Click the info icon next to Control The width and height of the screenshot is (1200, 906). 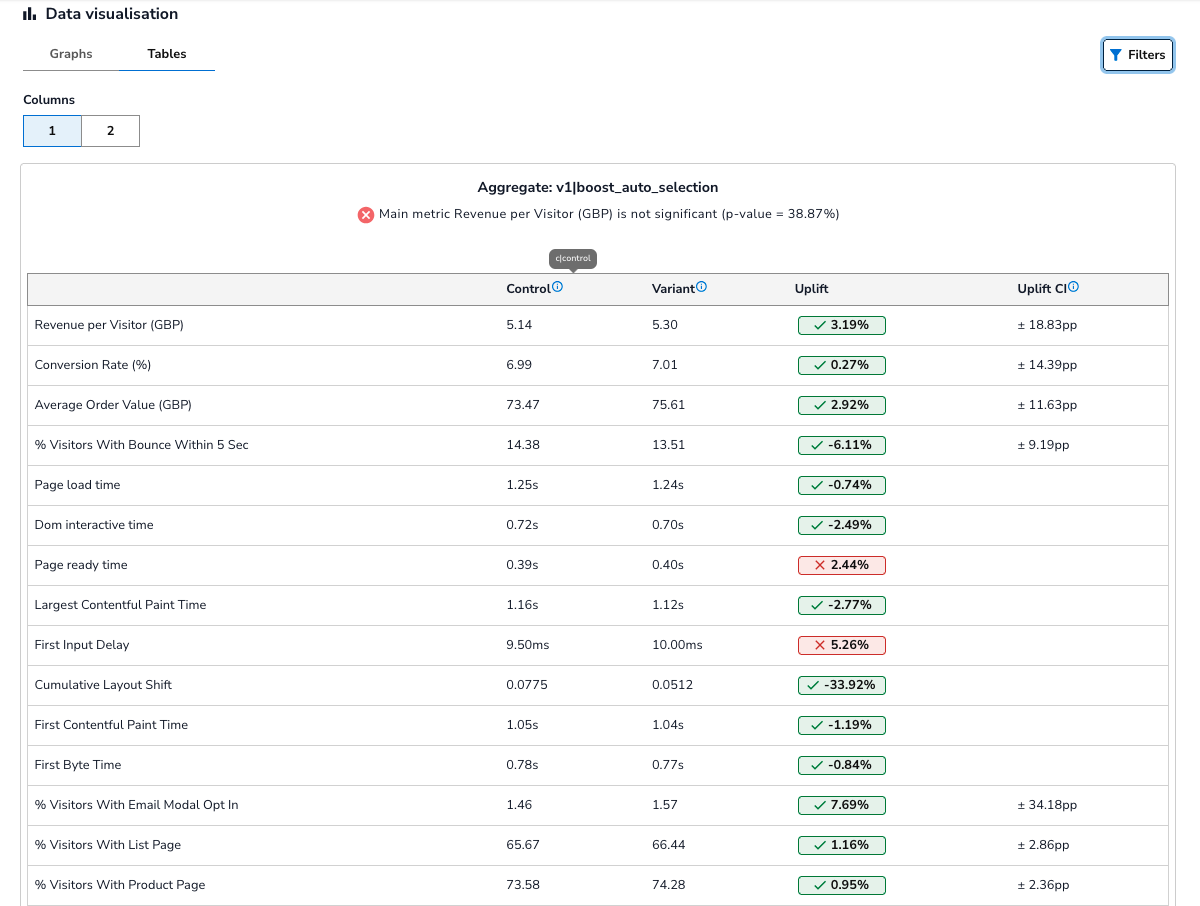558,287
